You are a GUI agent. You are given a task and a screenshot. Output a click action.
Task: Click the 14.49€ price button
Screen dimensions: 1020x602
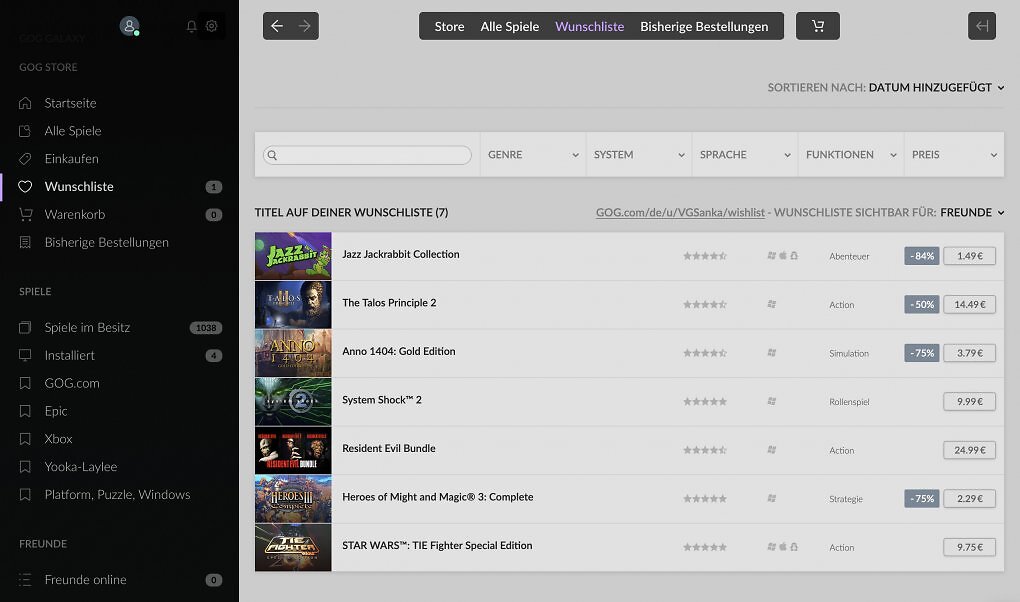969,304
